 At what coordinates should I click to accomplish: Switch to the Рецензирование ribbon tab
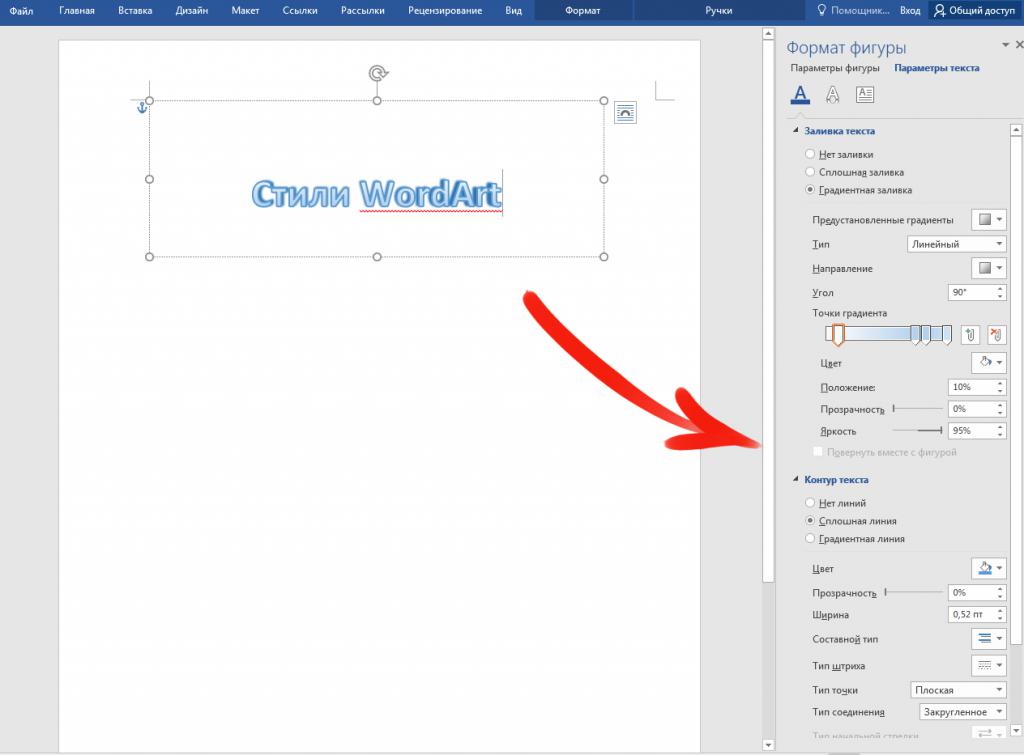(x=445, y=10)
